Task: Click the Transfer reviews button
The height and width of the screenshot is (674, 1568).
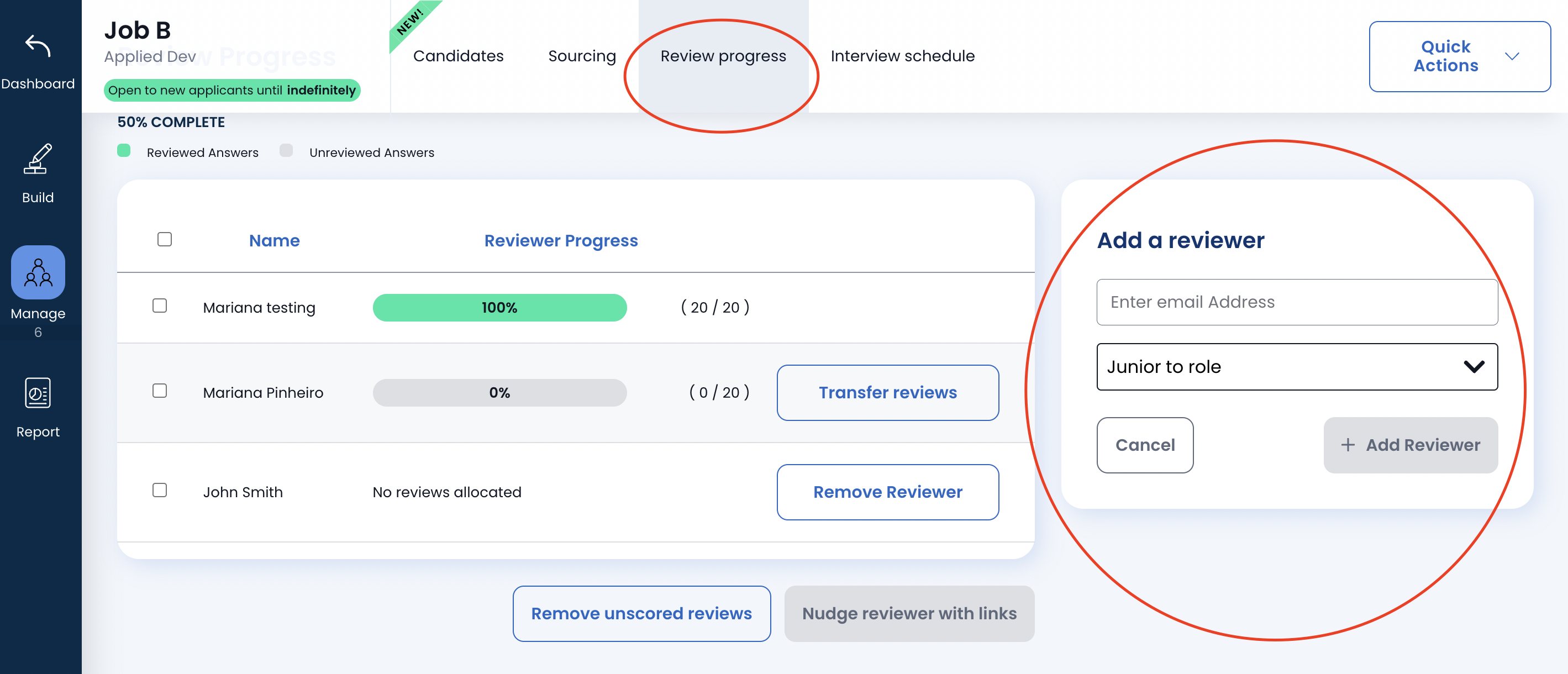Action: point(887,393)
